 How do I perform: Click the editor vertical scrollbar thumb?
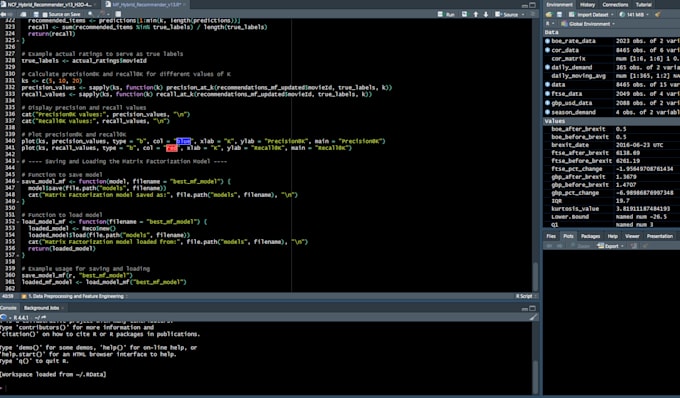[535, 276]
